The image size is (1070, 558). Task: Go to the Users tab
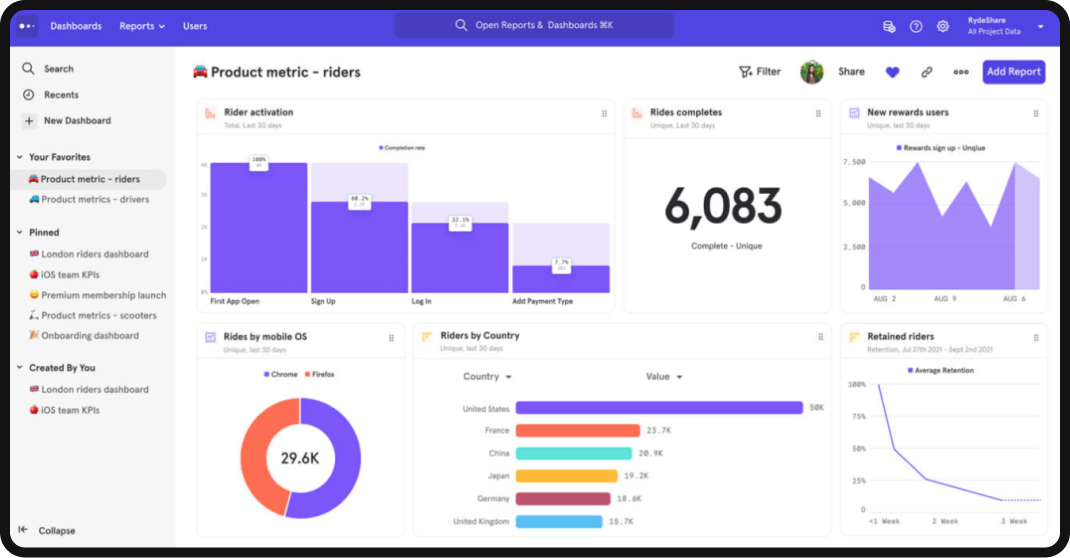point(194,26)
